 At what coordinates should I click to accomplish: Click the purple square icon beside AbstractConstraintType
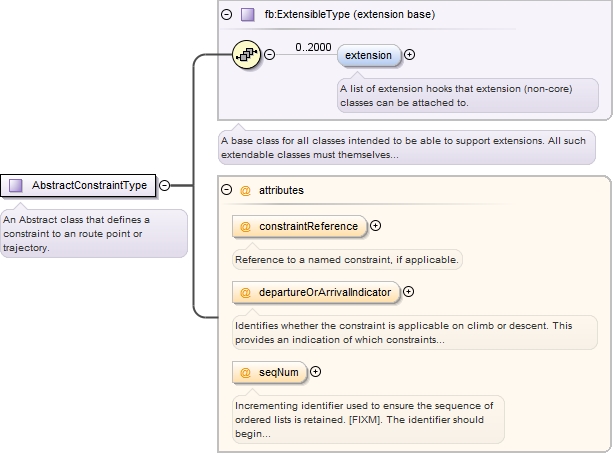point(16,185)
